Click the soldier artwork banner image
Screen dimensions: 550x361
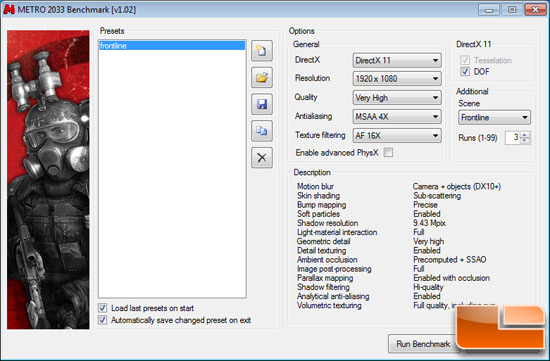point(48,180)
